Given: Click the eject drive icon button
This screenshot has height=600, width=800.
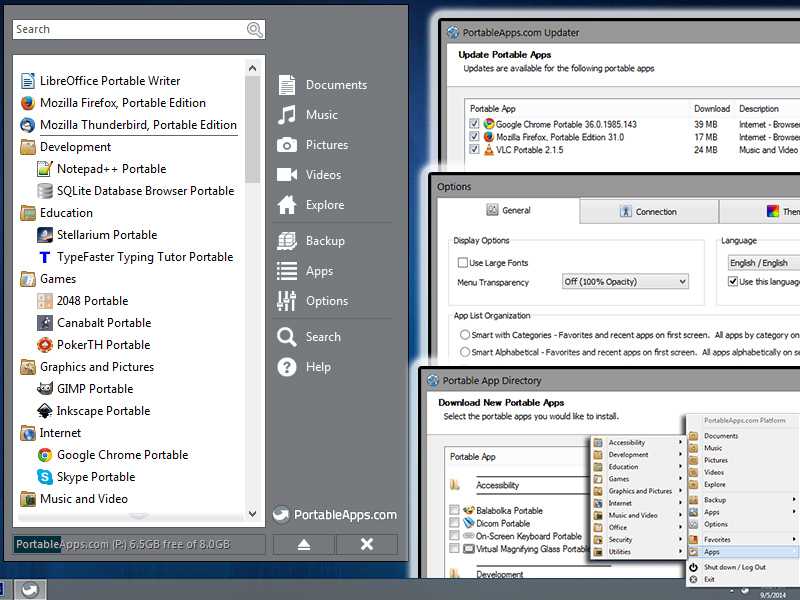Looking at the screenshot, I should coord(300,544).
